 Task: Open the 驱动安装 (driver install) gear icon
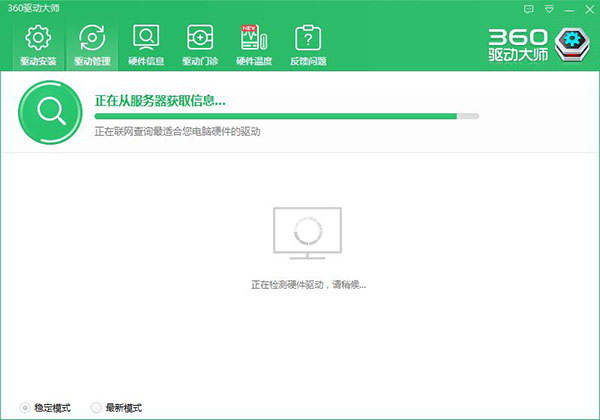(37, 45)
